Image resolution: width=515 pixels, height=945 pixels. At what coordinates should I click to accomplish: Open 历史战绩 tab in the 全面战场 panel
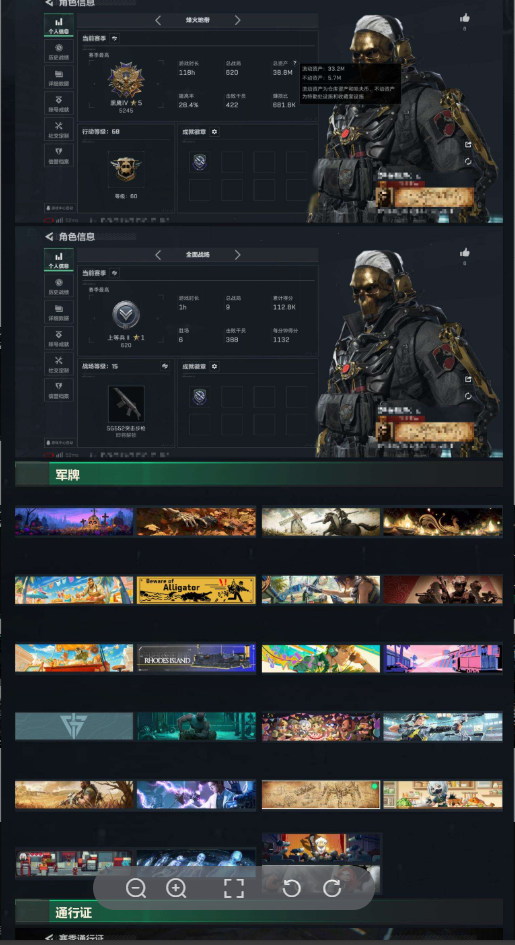(59, 286)
